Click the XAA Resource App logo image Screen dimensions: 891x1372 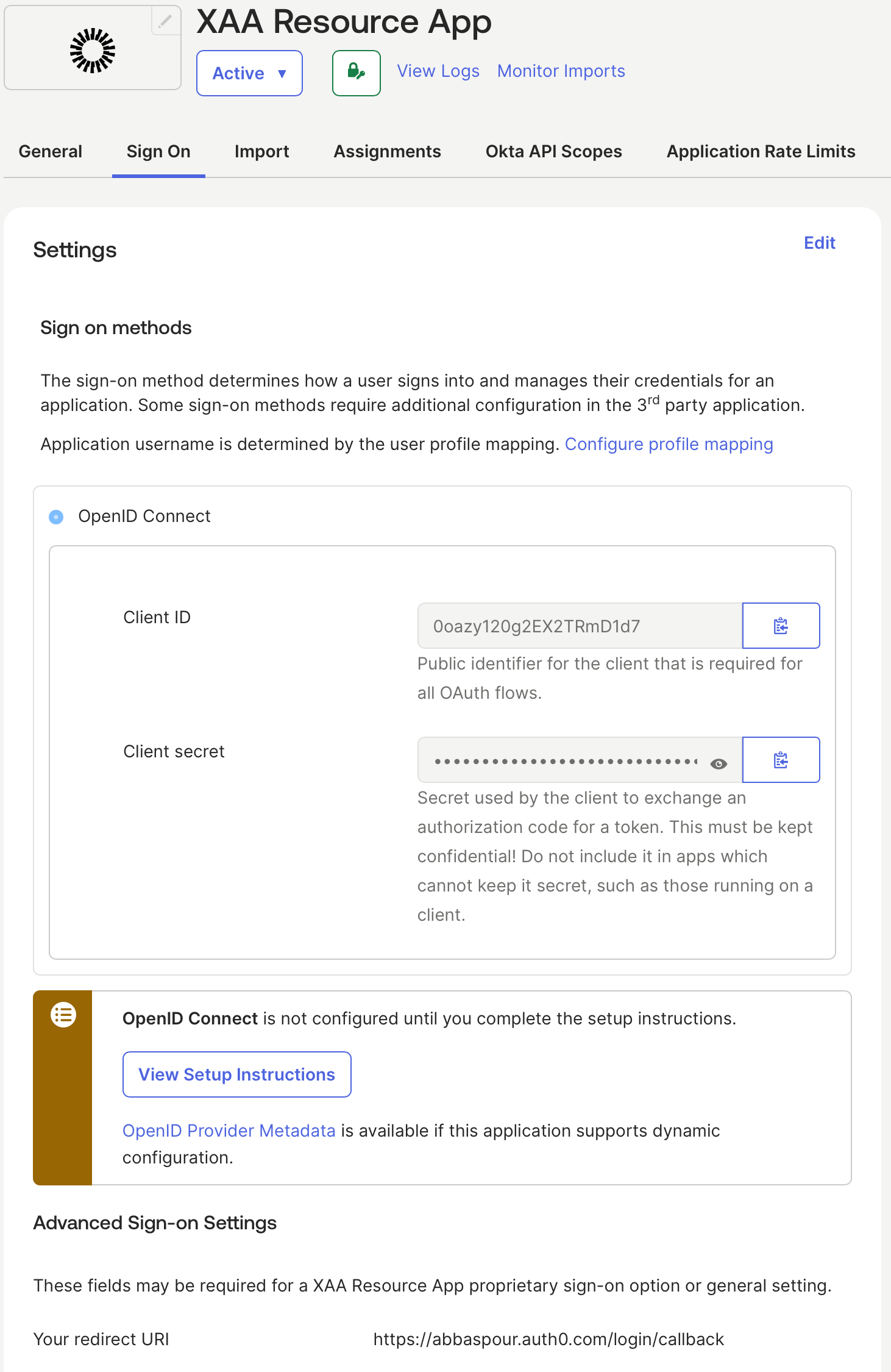tap(93, 51)
